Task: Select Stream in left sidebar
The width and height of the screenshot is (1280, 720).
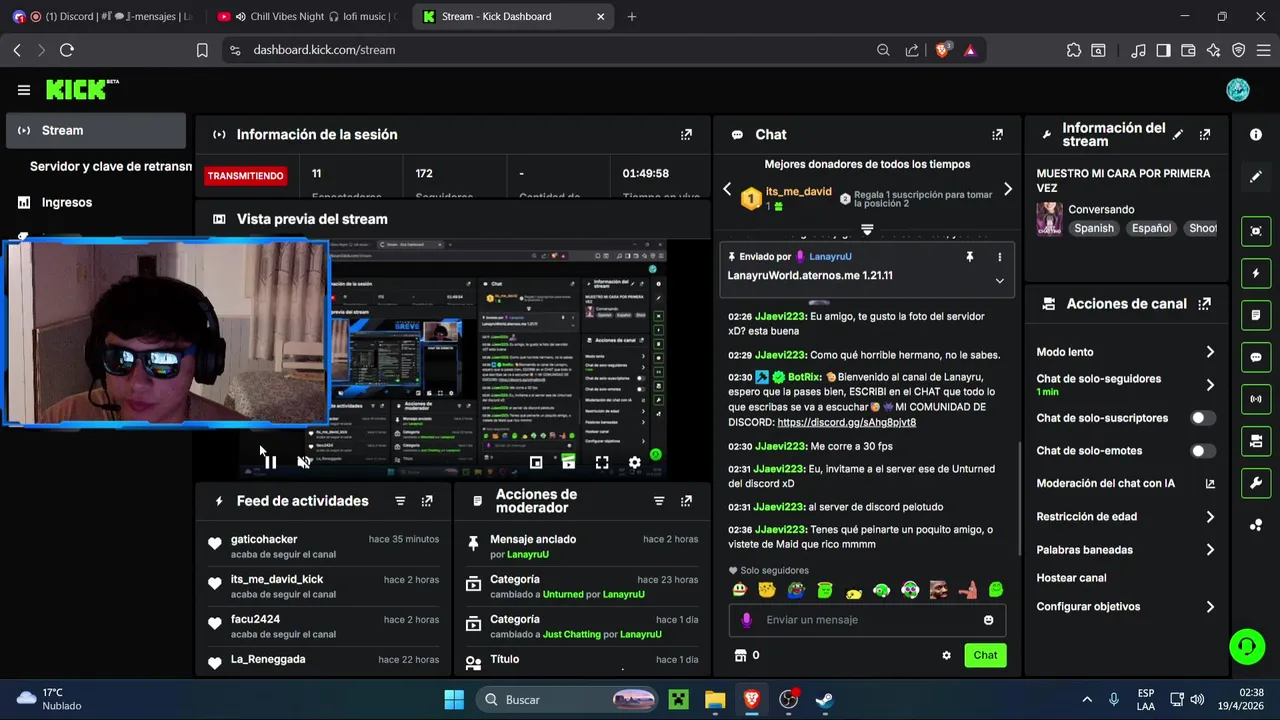Action: tap(96, 131)
